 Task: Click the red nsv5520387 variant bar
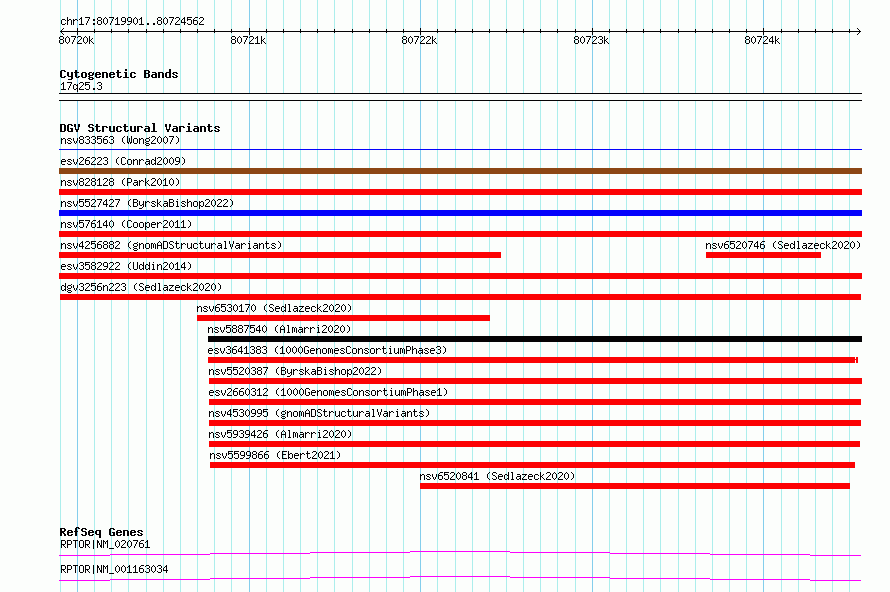click(535, 381)
